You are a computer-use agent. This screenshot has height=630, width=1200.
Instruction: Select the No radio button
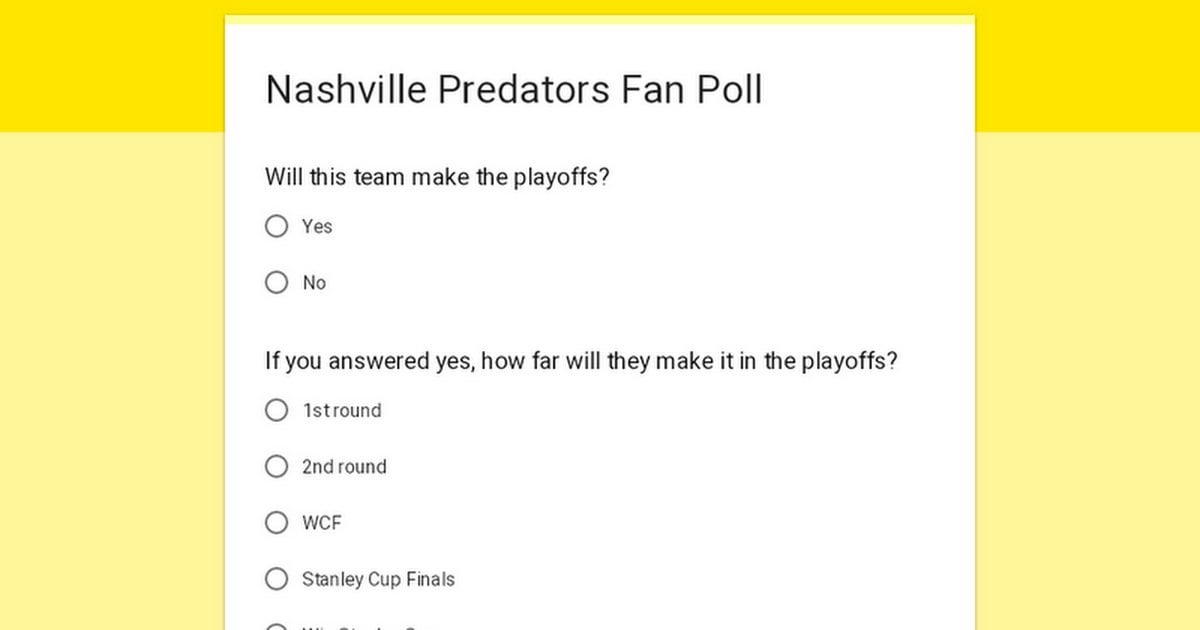point(277,283)
